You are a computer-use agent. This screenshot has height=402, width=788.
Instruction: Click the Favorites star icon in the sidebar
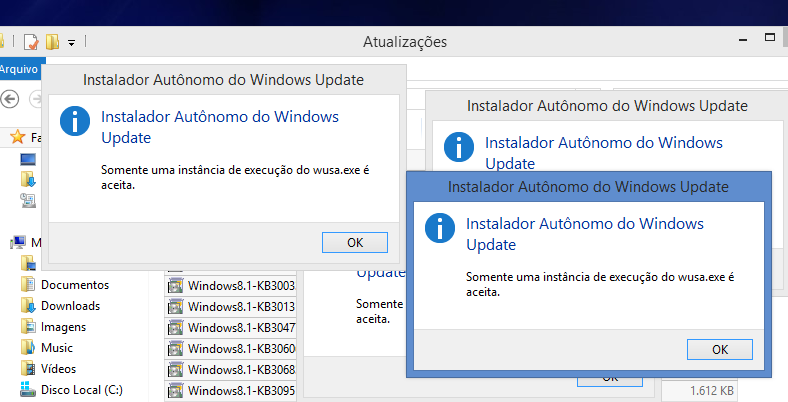coord(17,136)
